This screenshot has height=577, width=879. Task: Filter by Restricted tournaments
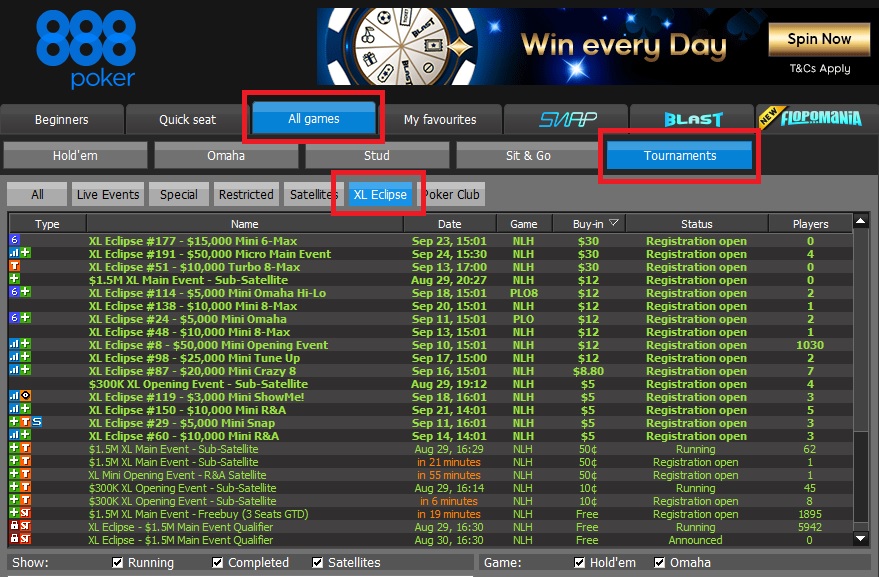[x=246, y=195]
